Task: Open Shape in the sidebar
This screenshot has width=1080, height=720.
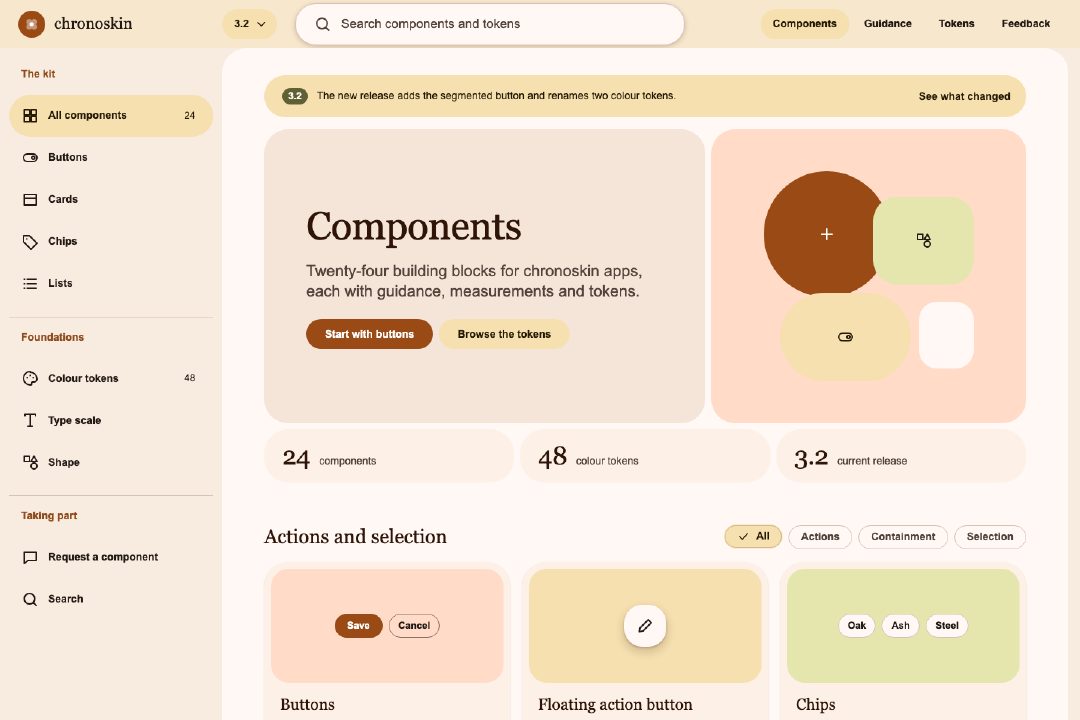Action: pos(111,462)
